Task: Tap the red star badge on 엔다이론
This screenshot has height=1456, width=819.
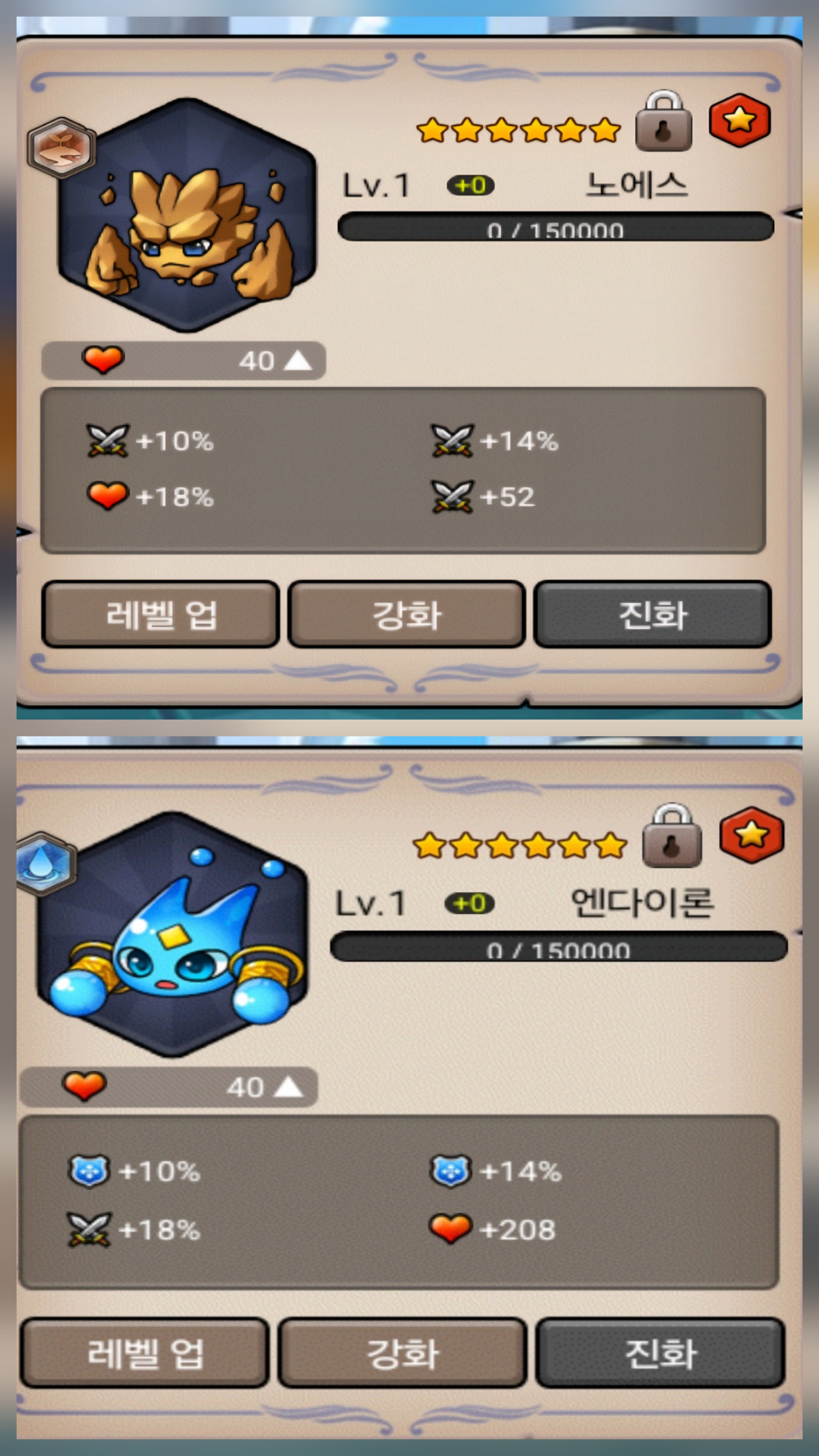Action: (x=752, y=835)
